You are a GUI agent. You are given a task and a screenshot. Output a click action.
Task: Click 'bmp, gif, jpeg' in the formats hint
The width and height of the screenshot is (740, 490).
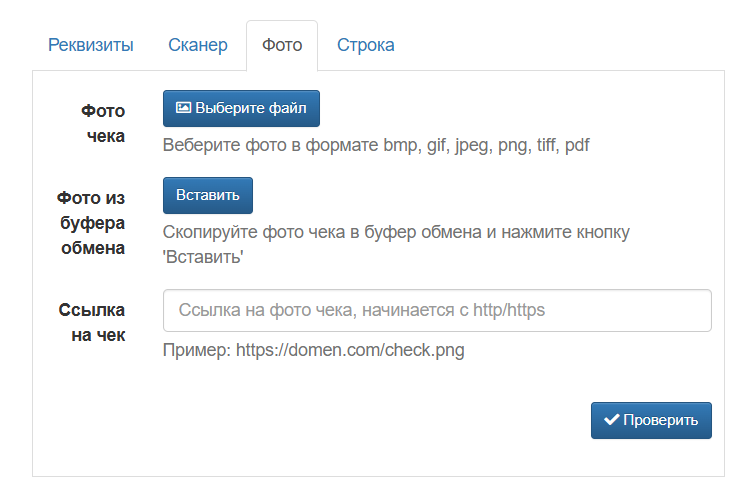click(x=436, y=145)
